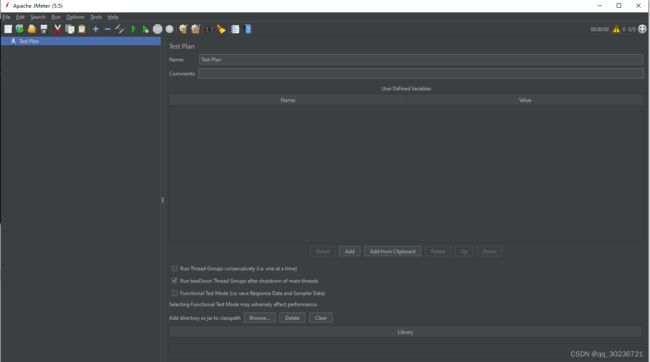Click the remote engines globe icon
This screenshot has height=362, width=650.
(642, 29)
